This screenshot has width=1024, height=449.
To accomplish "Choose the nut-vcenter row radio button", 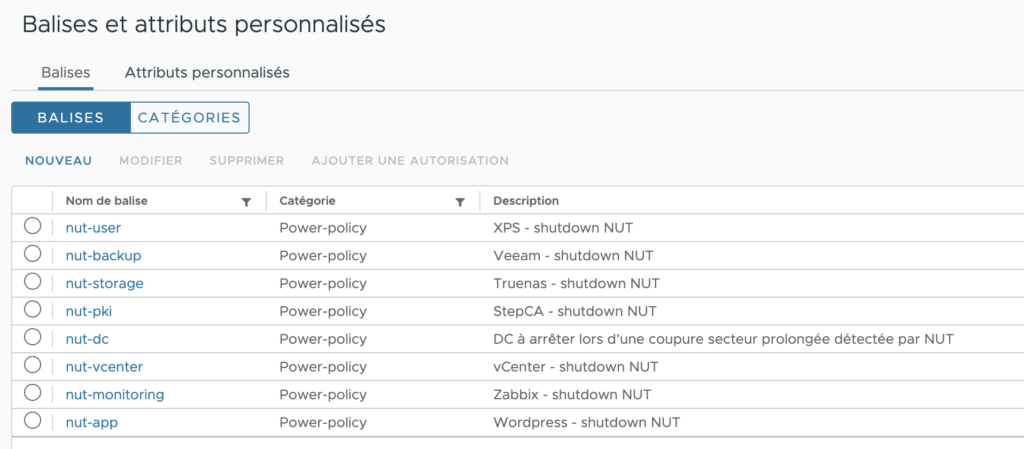I will [x=32, y=366].
